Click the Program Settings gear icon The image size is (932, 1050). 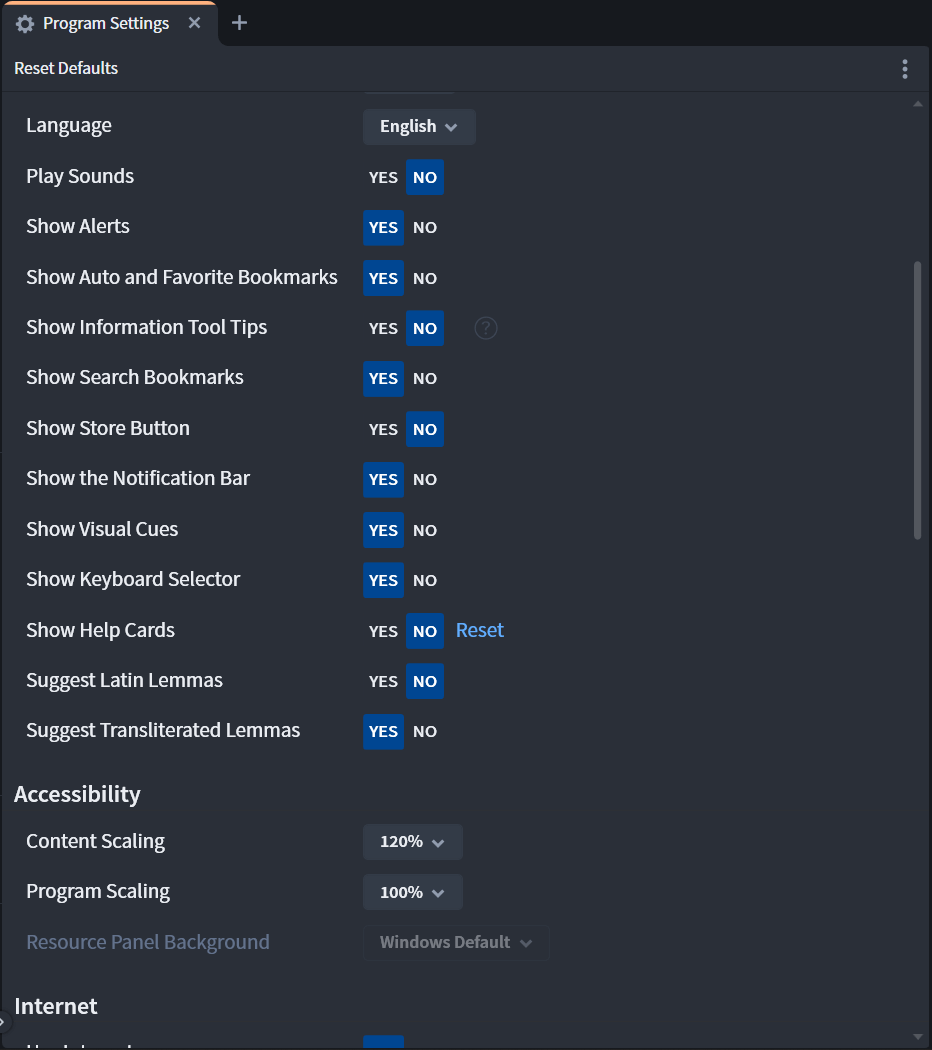click(x=25, y=24)
